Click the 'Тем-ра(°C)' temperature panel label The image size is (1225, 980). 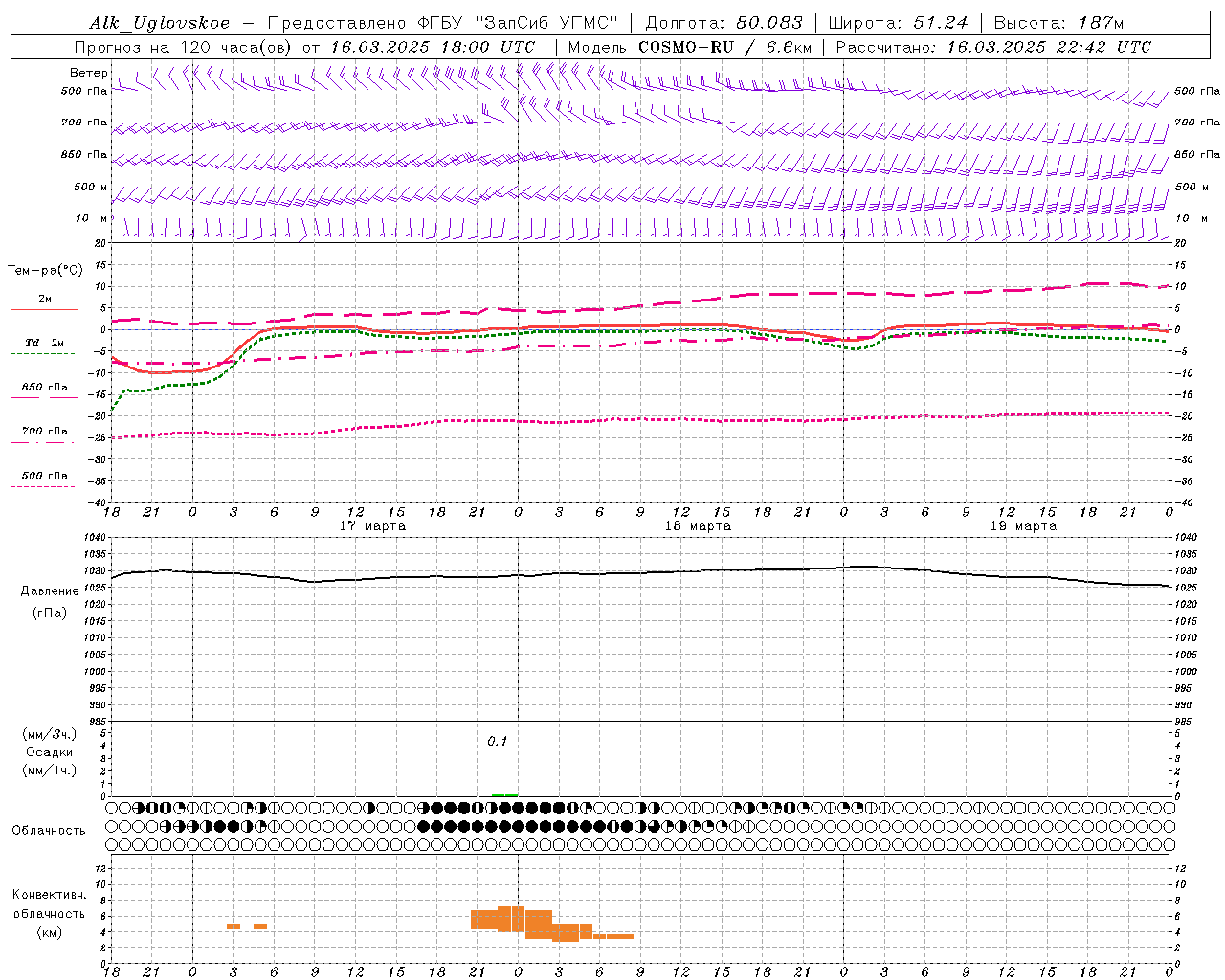tap(45, 271)
